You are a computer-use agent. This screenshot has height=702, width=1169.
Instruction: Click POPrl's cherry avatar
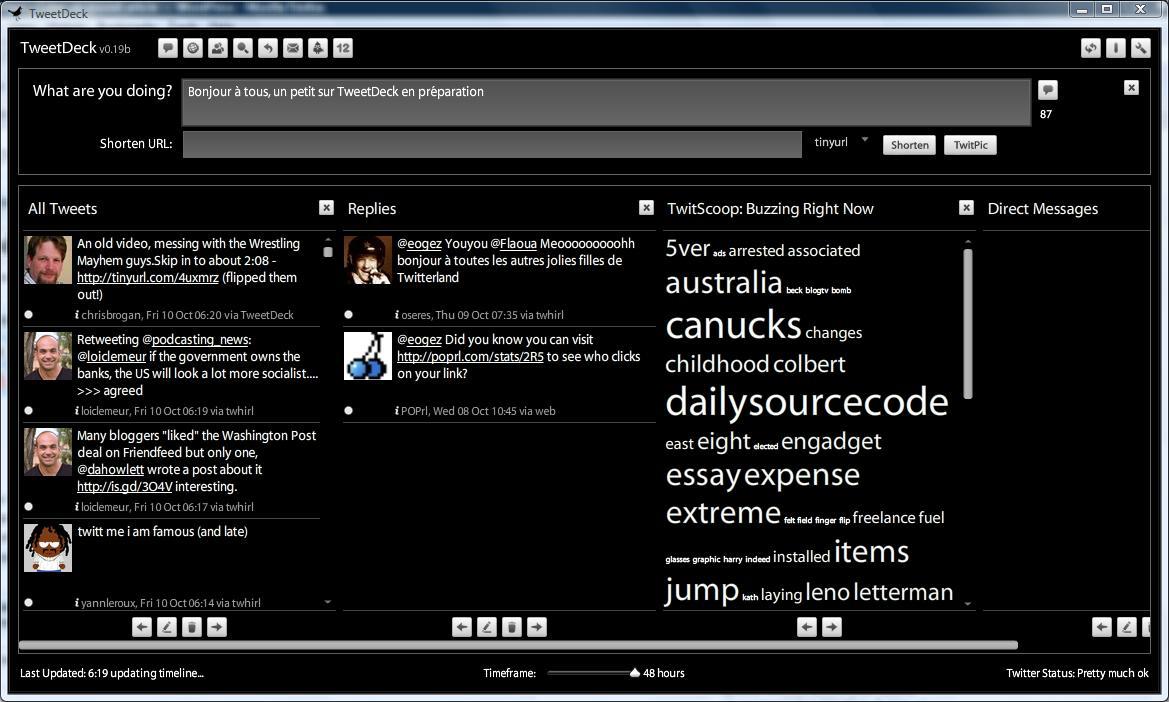click(x=368, y=356)
